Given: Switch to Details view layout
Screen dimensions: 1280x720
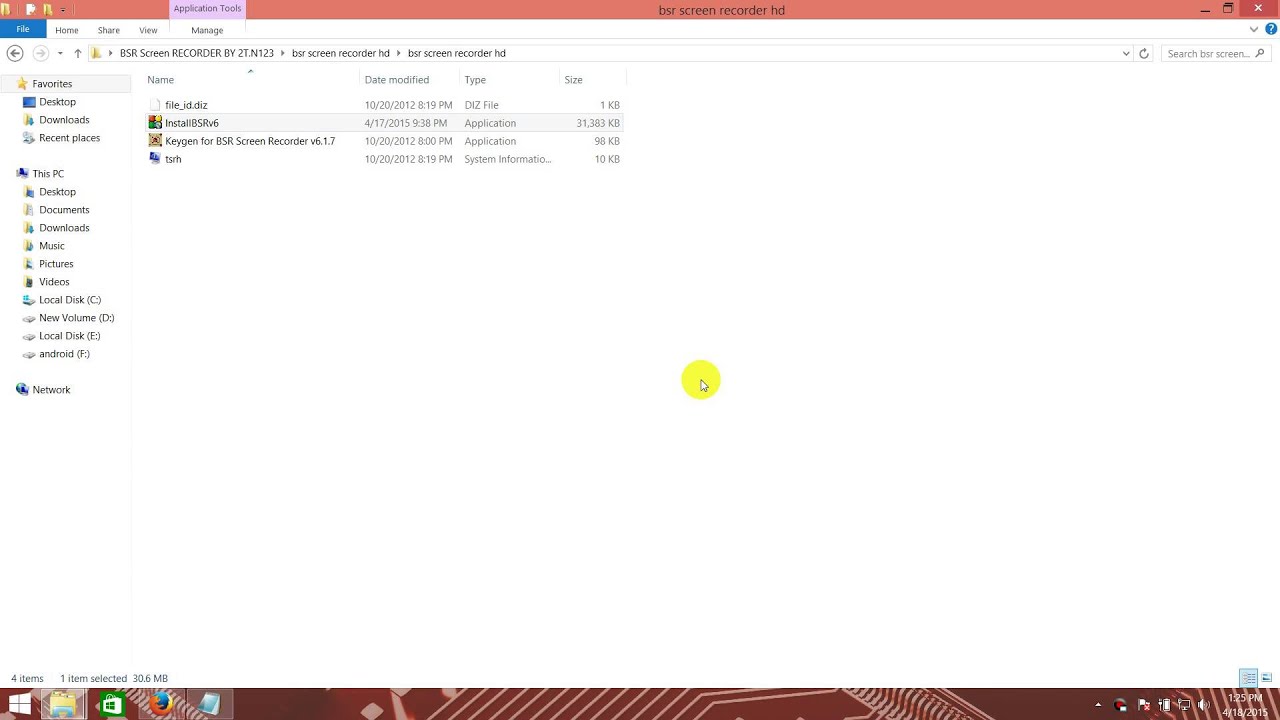Looking at the screenshot, I should (1248, 678).
